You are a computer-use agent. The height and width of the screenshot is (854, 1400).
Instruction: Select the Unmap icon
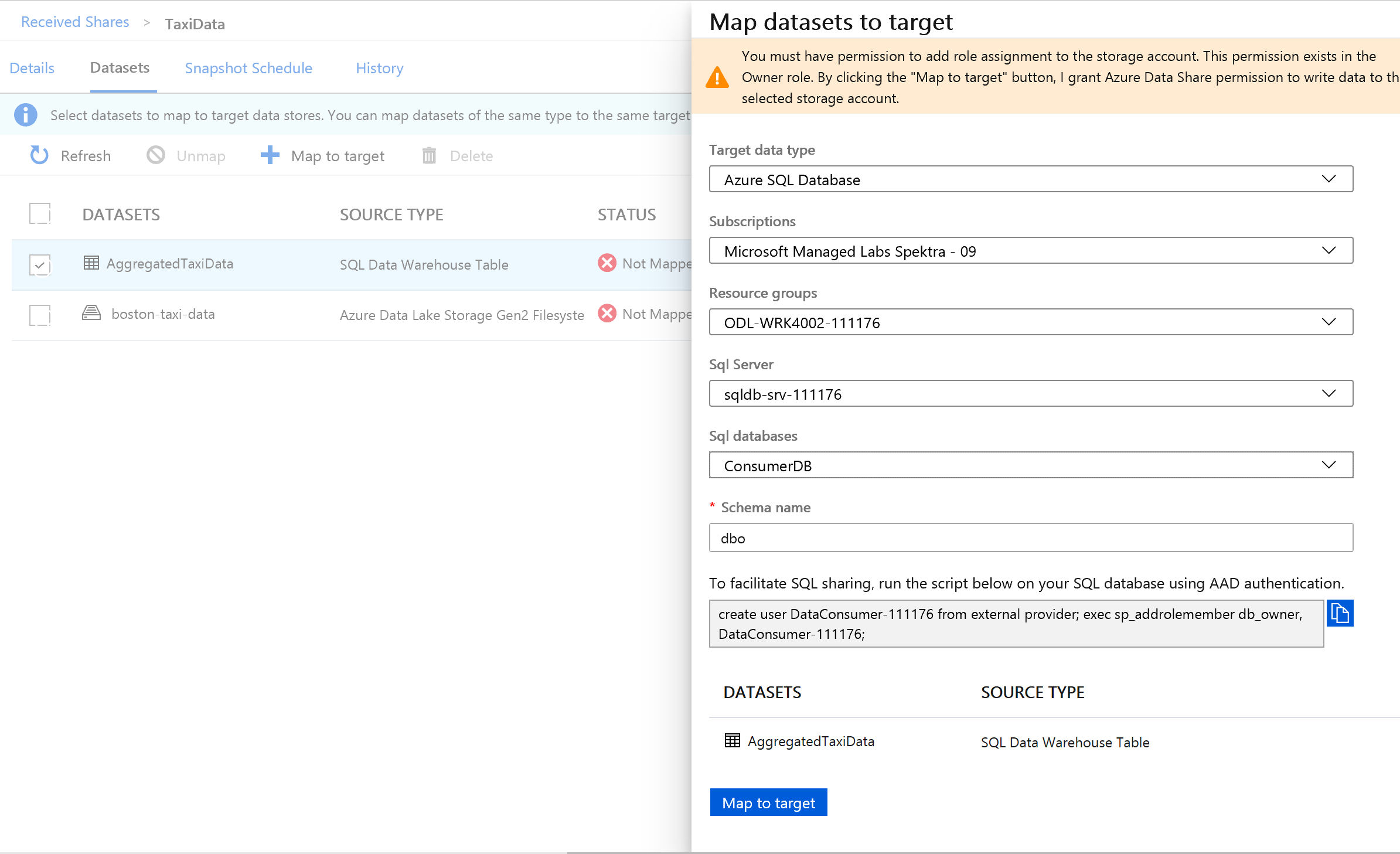155,155
